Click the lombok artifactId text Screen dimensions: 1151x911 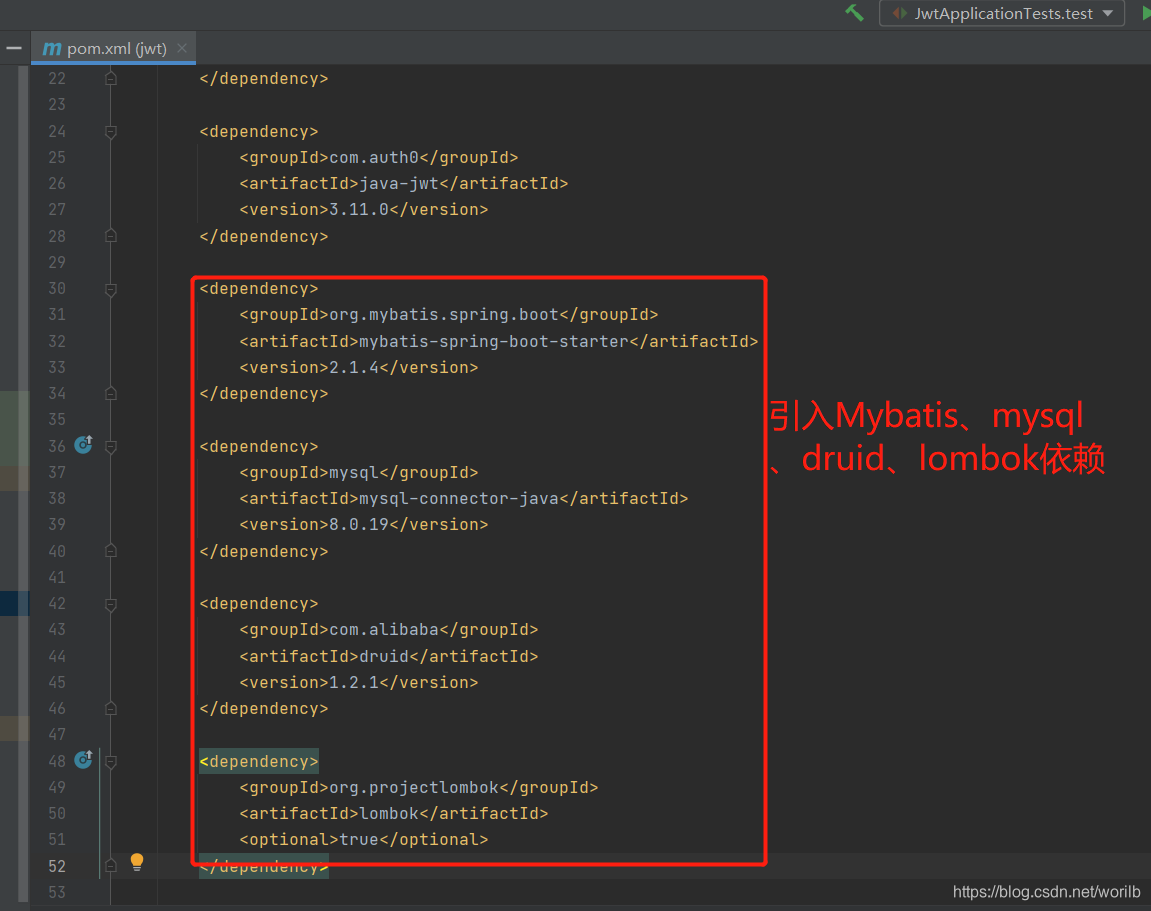[389, 813]
